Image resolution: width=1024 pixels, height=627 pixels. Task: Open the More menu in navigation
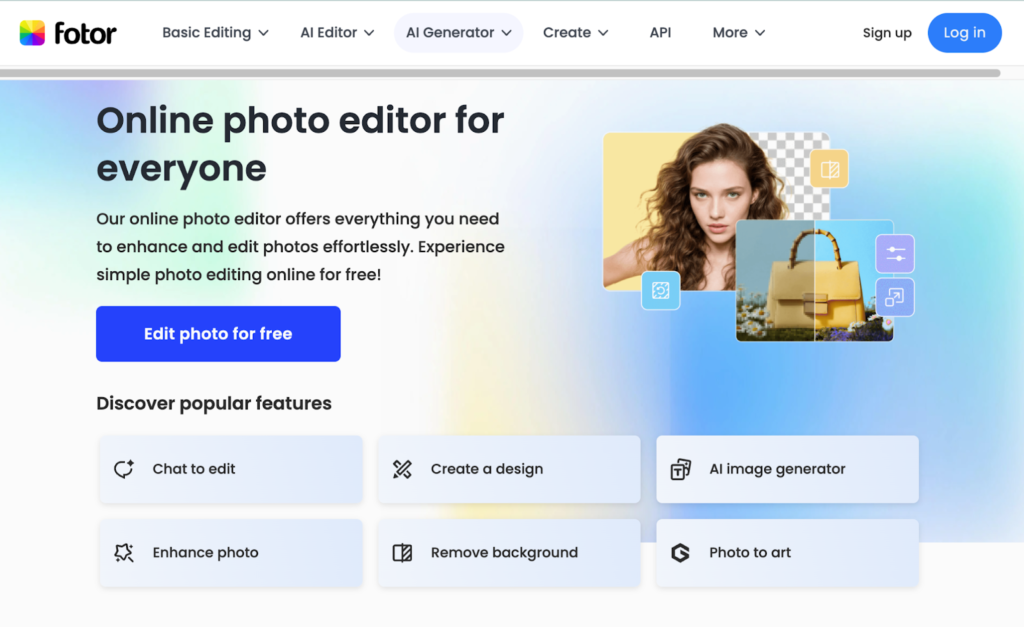(738, 33)
